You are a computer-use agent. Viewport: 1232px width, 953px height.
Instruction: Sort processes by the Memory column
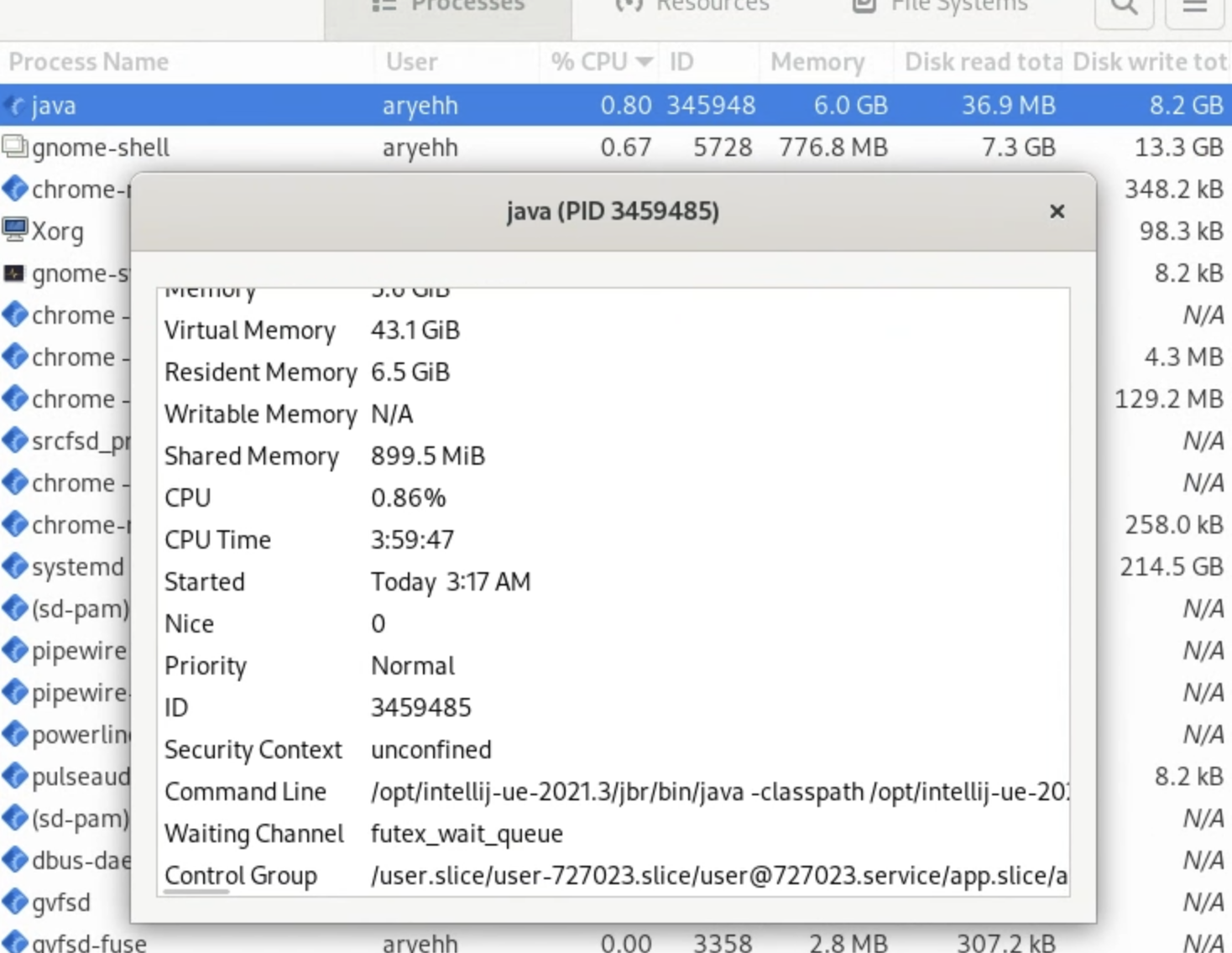(x=818, y=61)
